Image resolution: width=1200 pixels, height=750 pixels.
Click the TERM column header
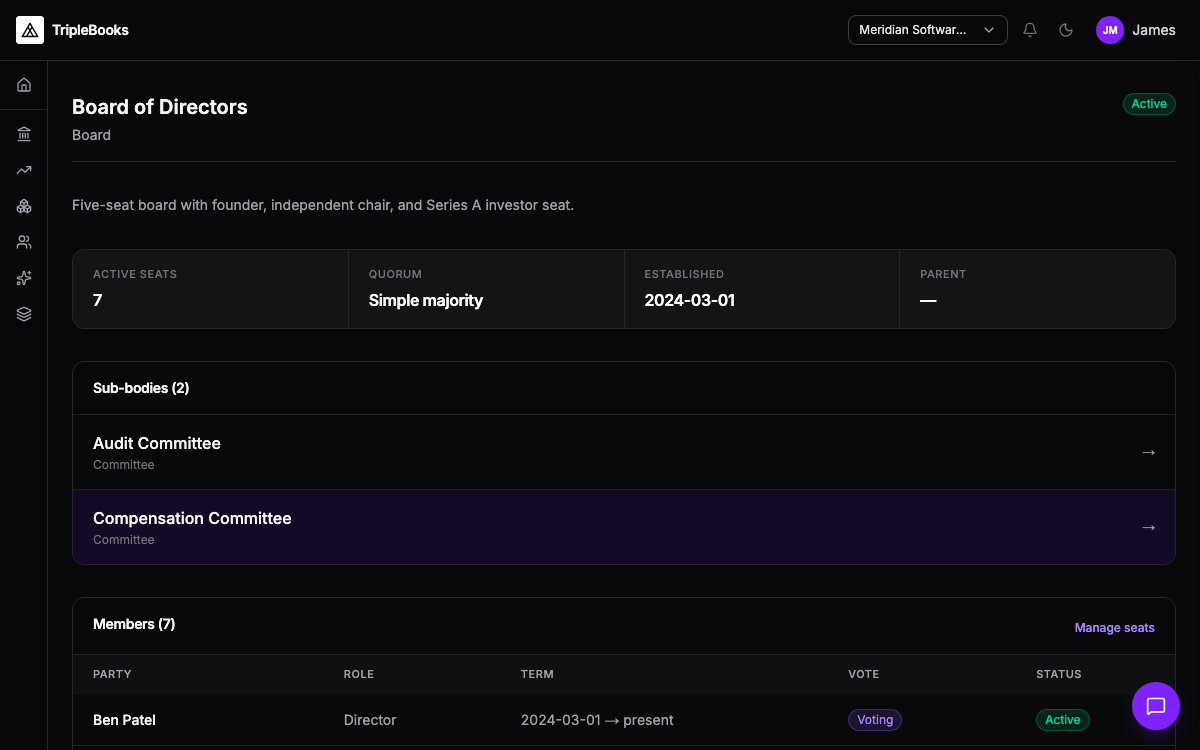point(537,674)
